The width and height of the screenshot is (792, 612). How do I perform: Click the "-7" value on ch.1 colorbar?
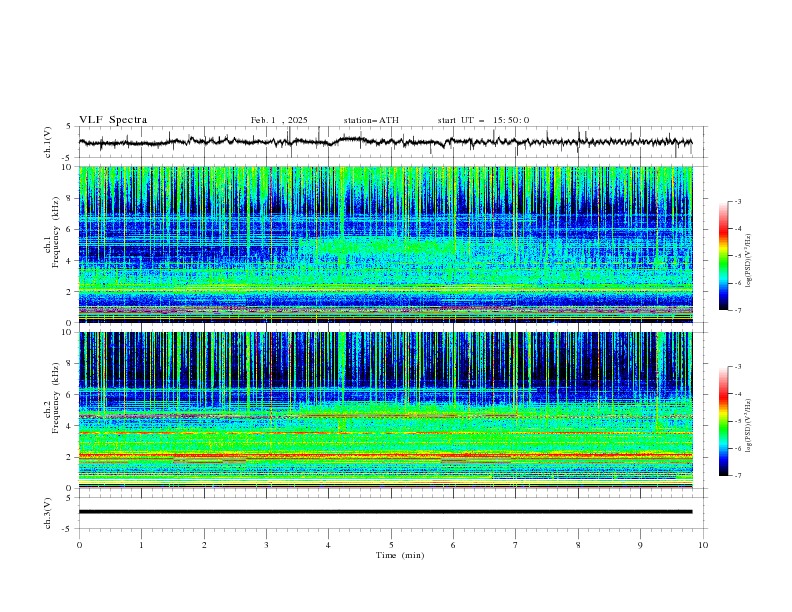[x=738, y=310]
